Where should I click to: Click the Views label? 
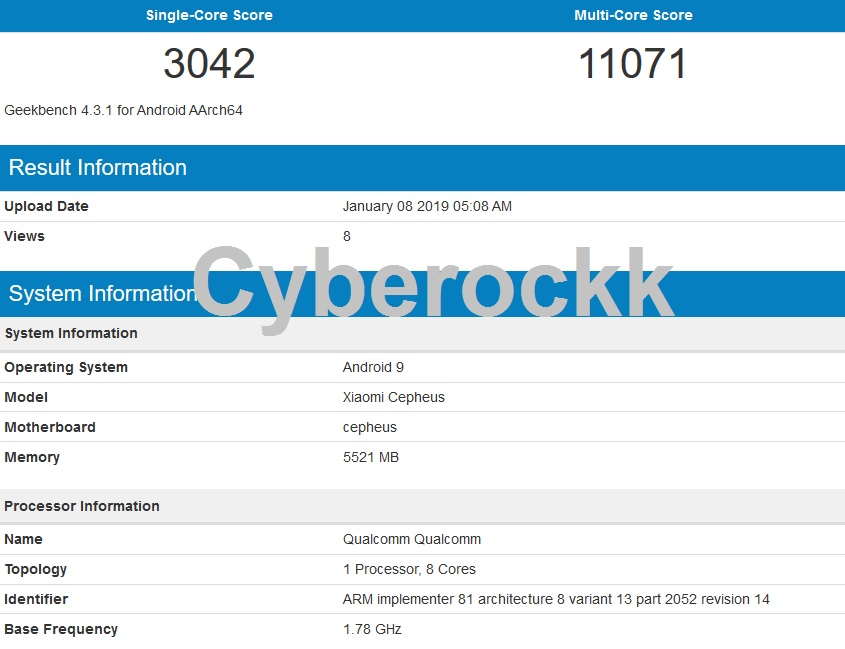tap(24, 236)
